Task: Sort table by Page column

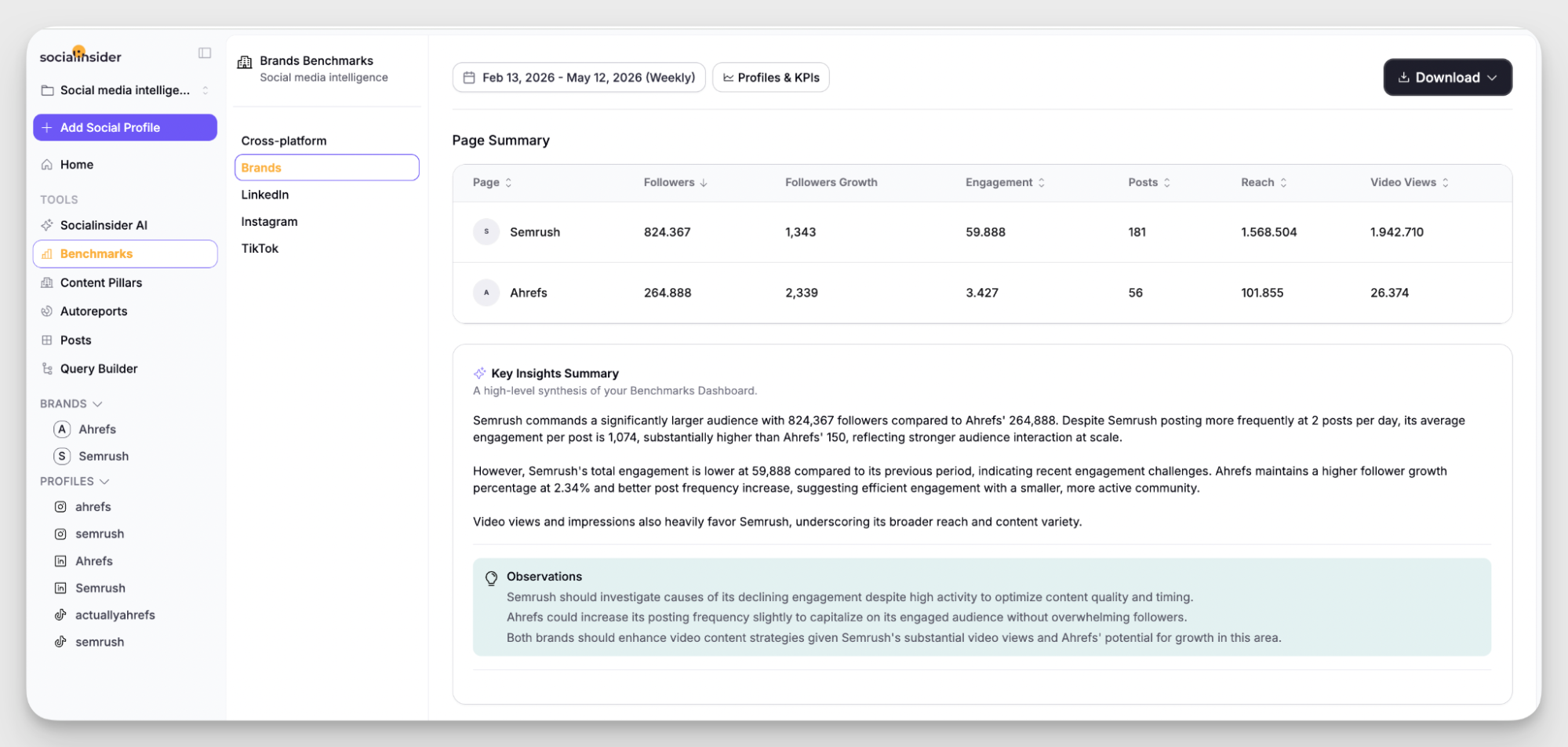Action: coord(493,183)
